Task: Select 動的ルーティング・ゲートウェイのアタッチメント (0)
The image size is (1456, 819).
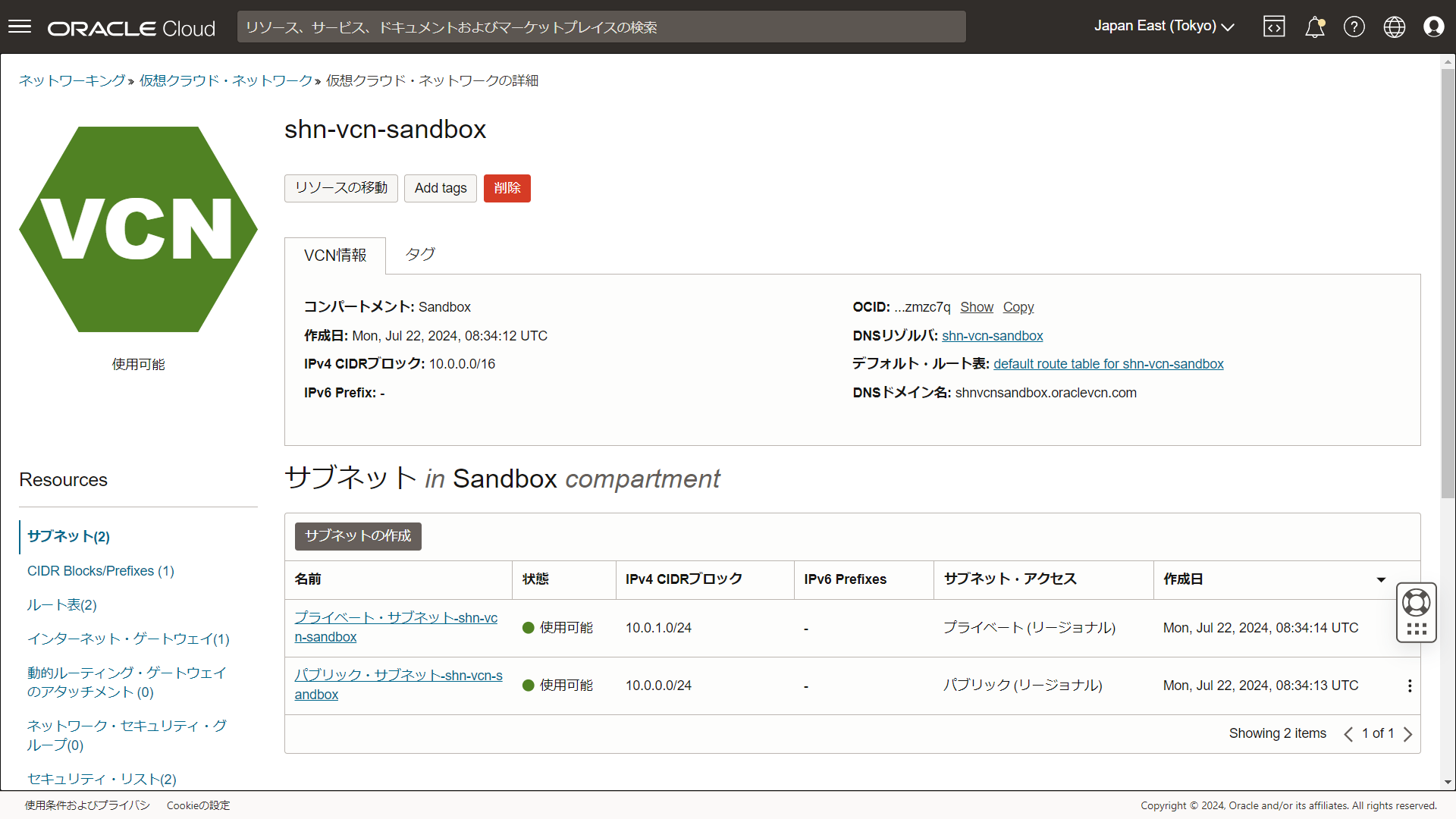Action: coord(127,682)
